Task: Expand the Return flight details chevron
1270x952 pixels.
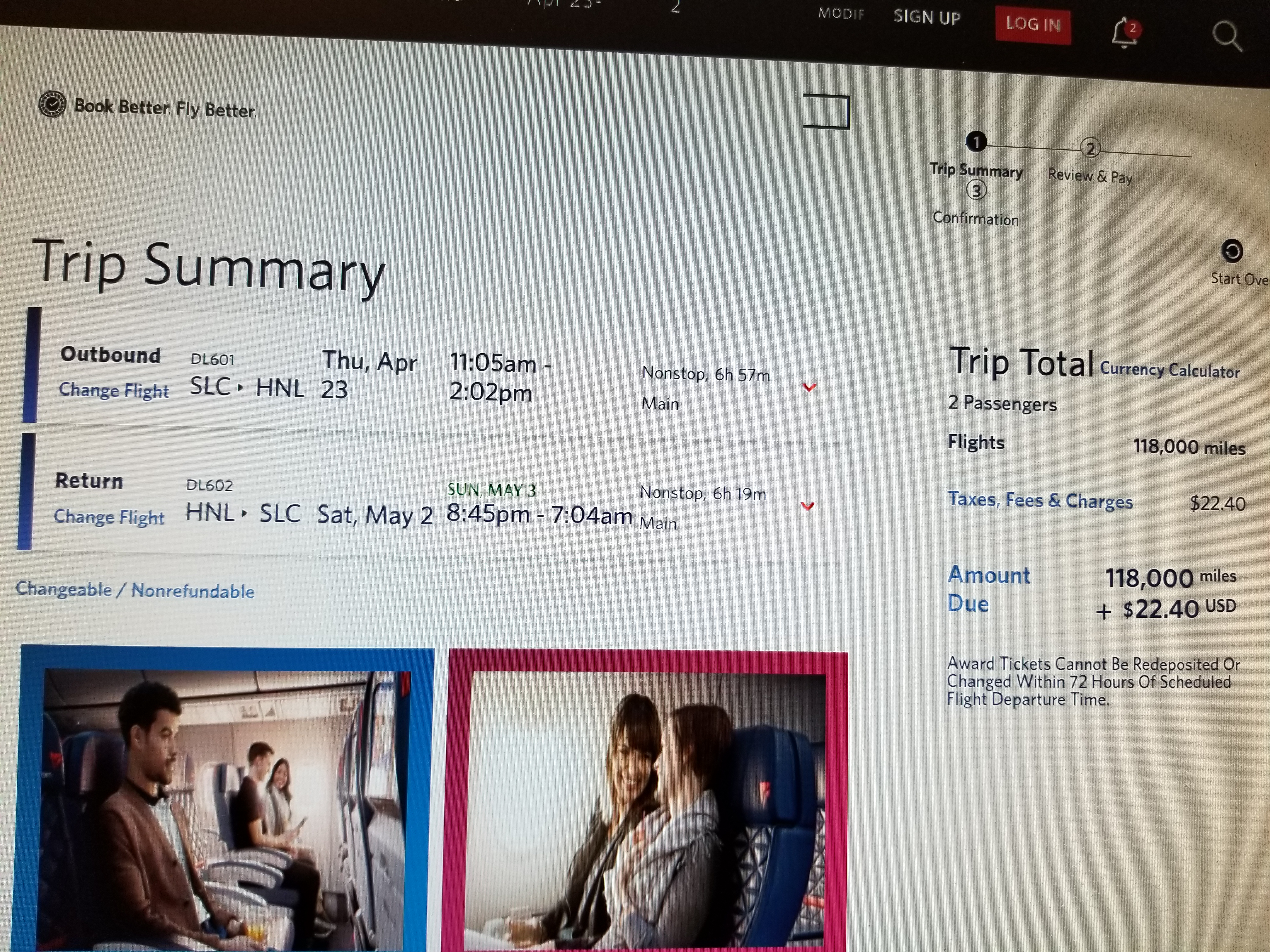Action: tap(807, 506)
